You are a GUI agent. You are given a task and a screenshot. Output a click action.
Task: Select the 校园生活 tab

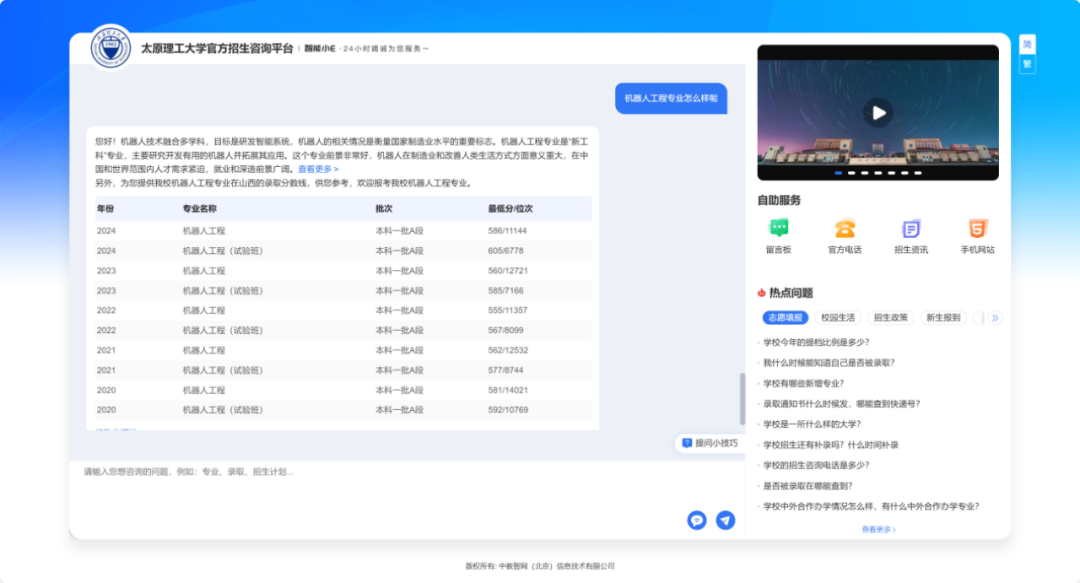(x=837, y=318)
